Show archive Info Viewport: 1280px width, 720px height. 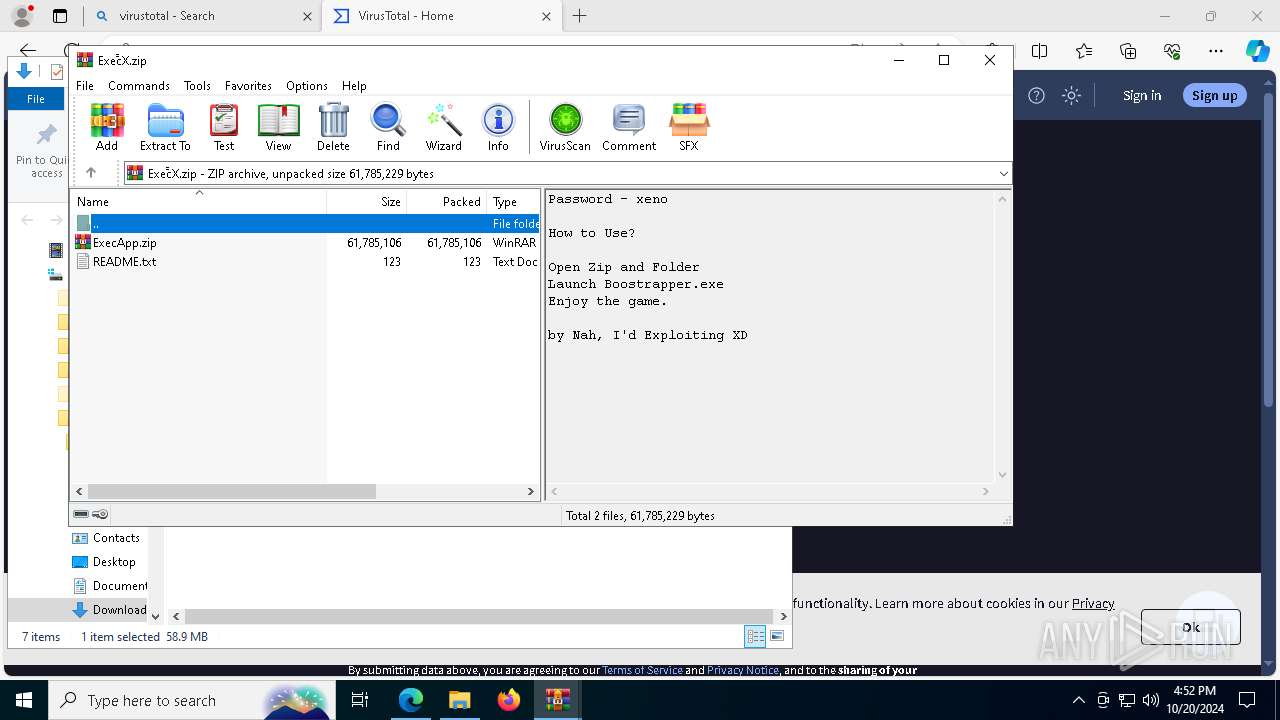[x=498, y=127]
